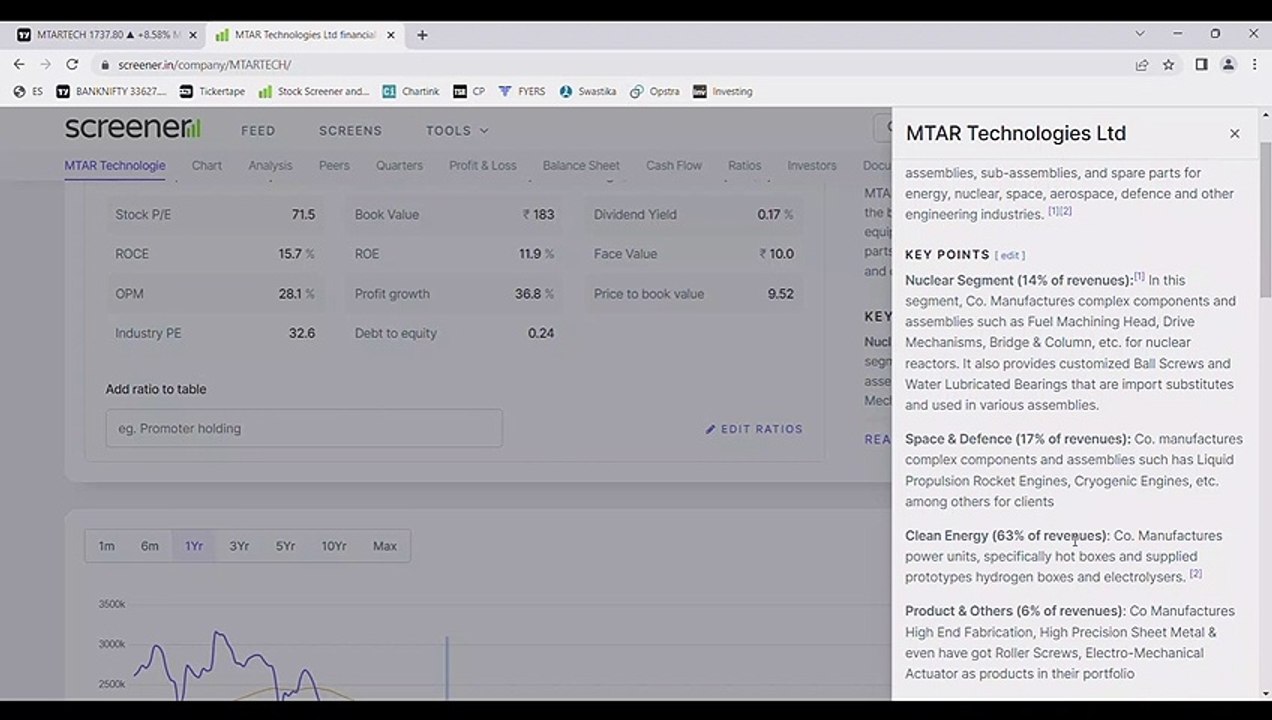The width and height of the screenshot is (1272, 720).
Task: Open the page share icon in address bar
Action: click(x=1141, y=64)
